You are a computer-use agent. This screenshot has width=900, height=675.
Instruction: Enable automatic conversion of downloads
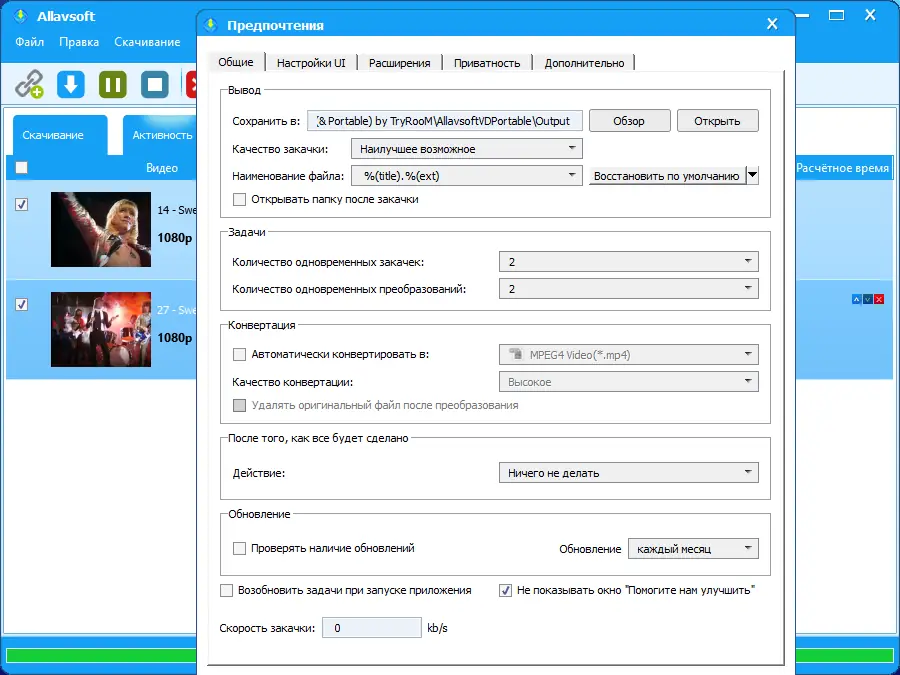[x=238, y=354]
